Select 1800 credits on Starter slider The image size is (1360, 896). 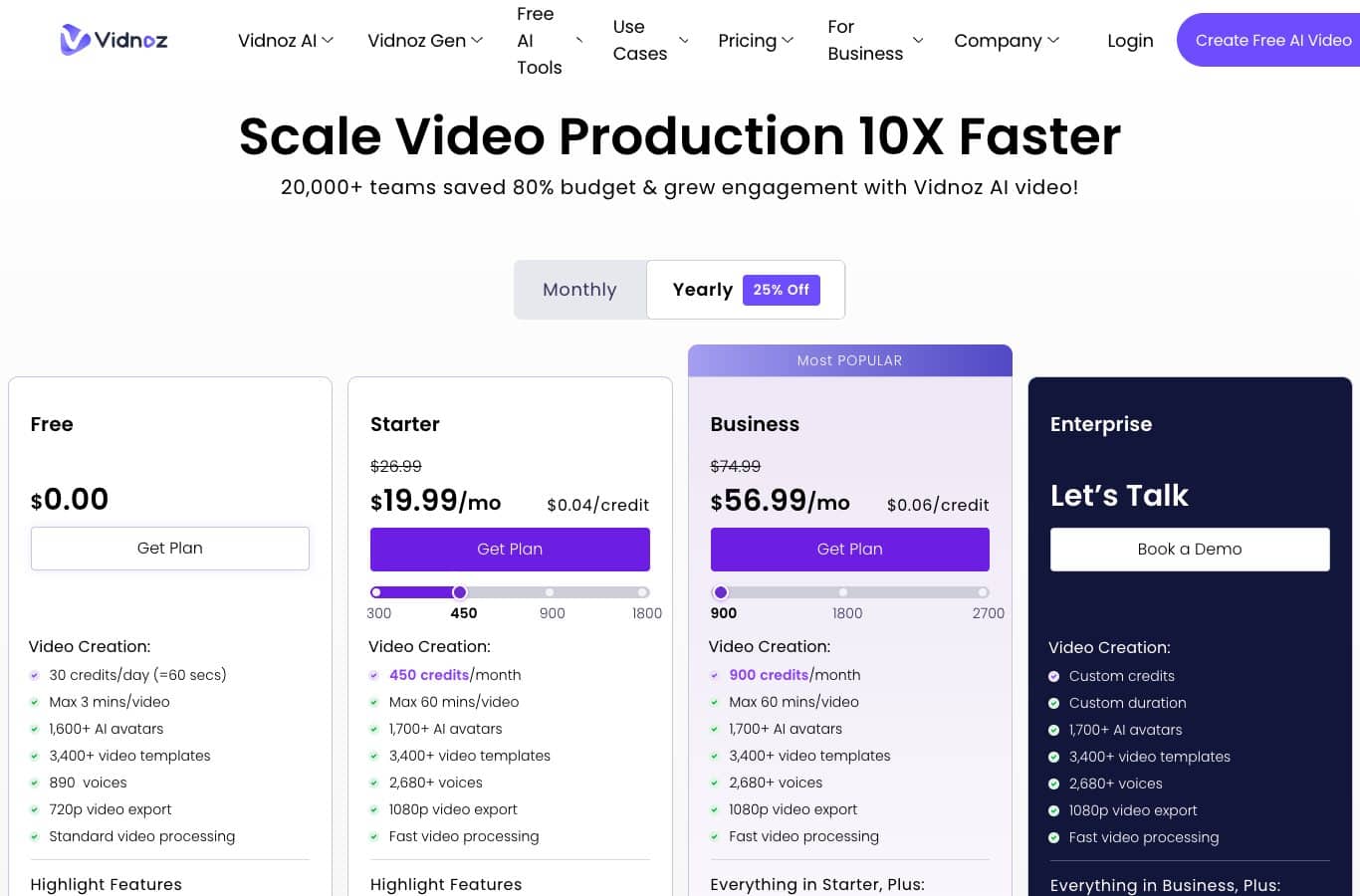(x=643, y=592)
